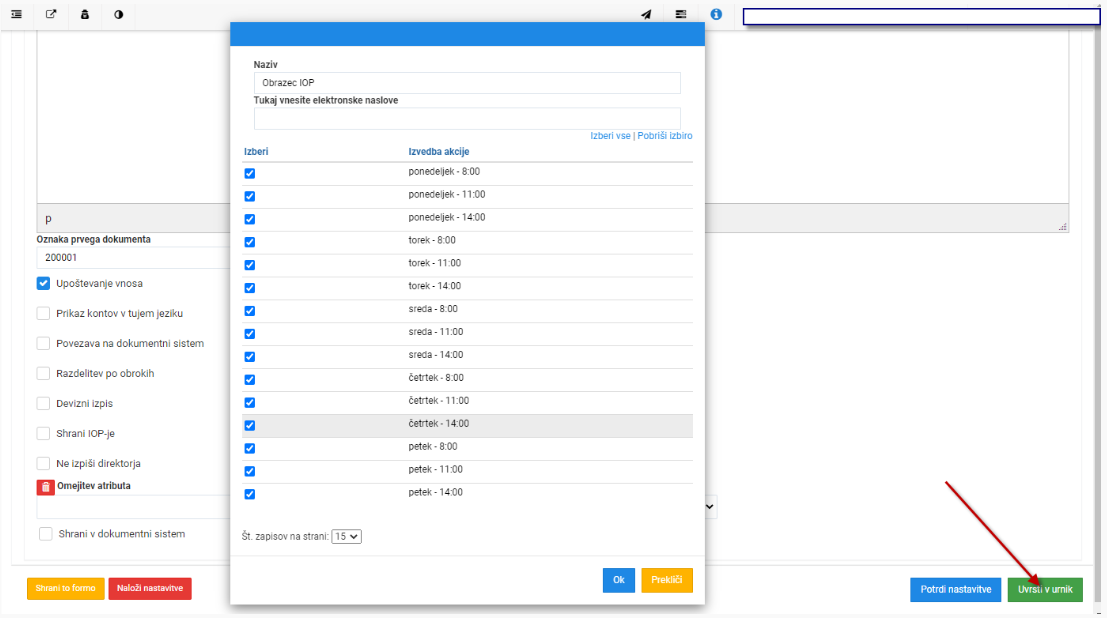This screenshot has width=1107, height=618.
Task: Click the list settings icon in the top toolbar
Action: coord(681,14)
